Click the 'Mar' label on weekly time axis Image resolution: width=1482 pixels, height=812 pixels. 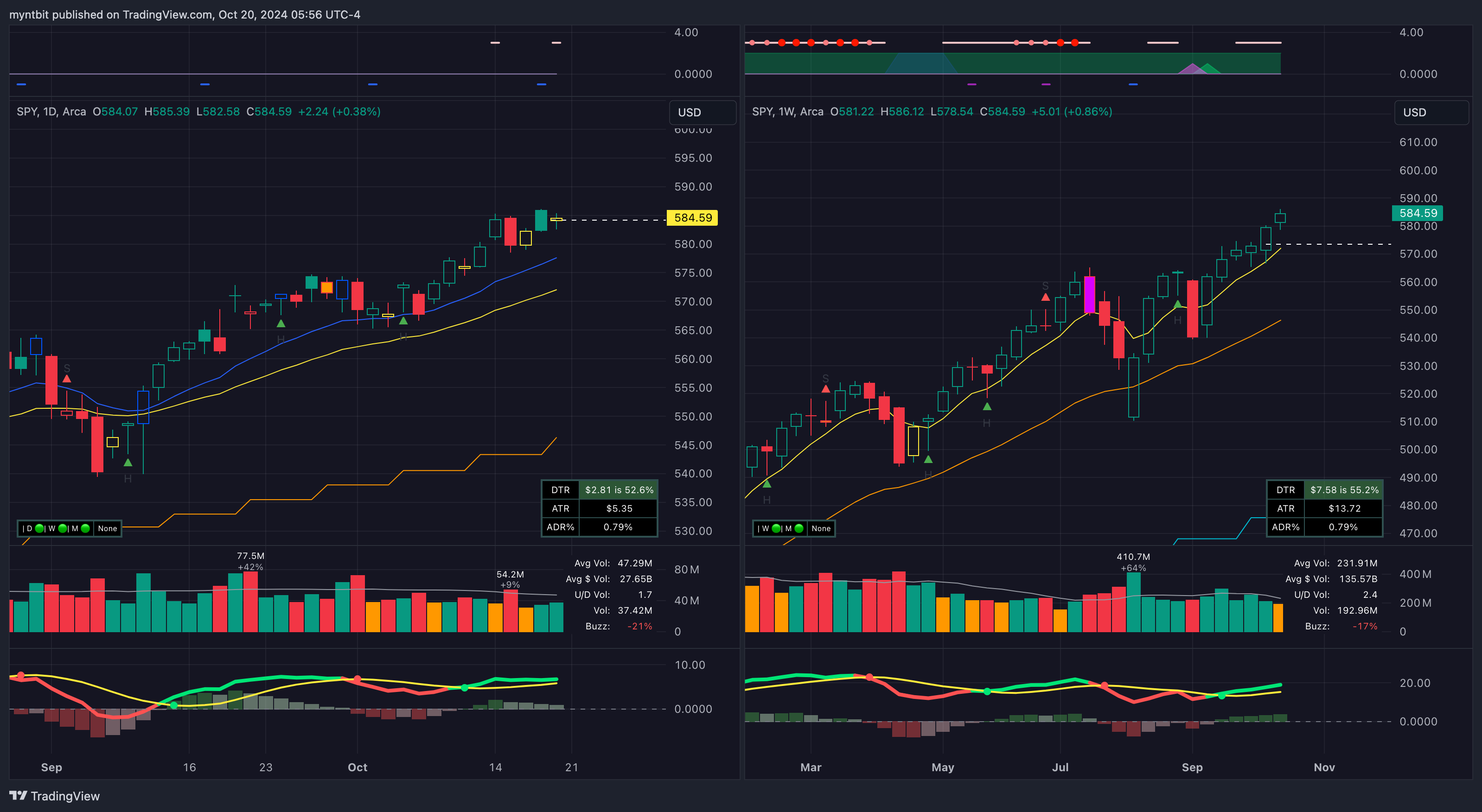point(811,767)
